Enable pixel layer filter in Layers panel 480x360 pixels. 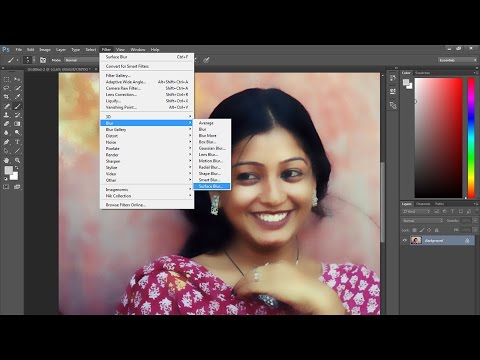point(436,211)
